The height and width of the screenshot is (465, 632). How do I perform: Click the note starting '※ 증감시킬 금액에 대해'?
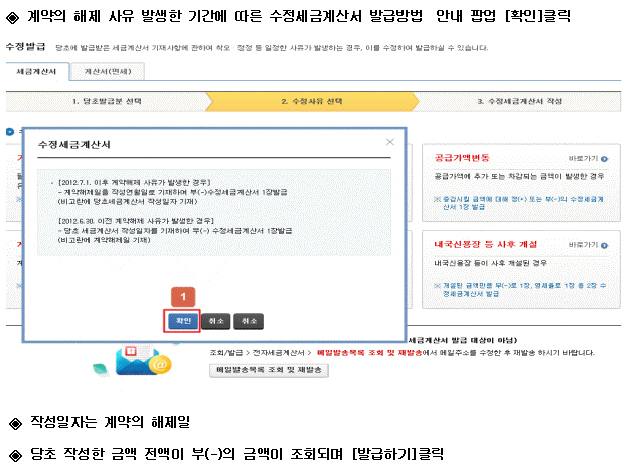[519, 203]
